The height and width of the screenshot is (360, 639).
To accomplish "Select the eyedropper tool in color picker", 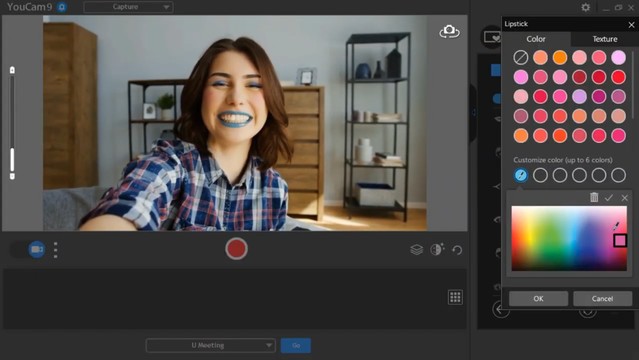I will (616, 225).
